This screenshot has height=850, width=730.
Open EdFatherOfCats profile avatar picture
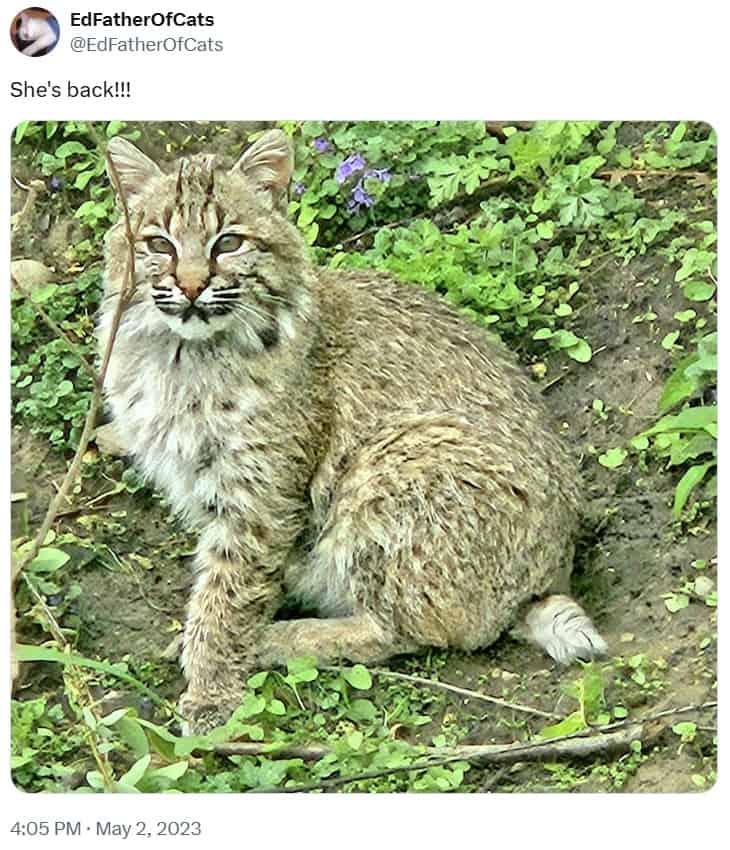point(35,32)
